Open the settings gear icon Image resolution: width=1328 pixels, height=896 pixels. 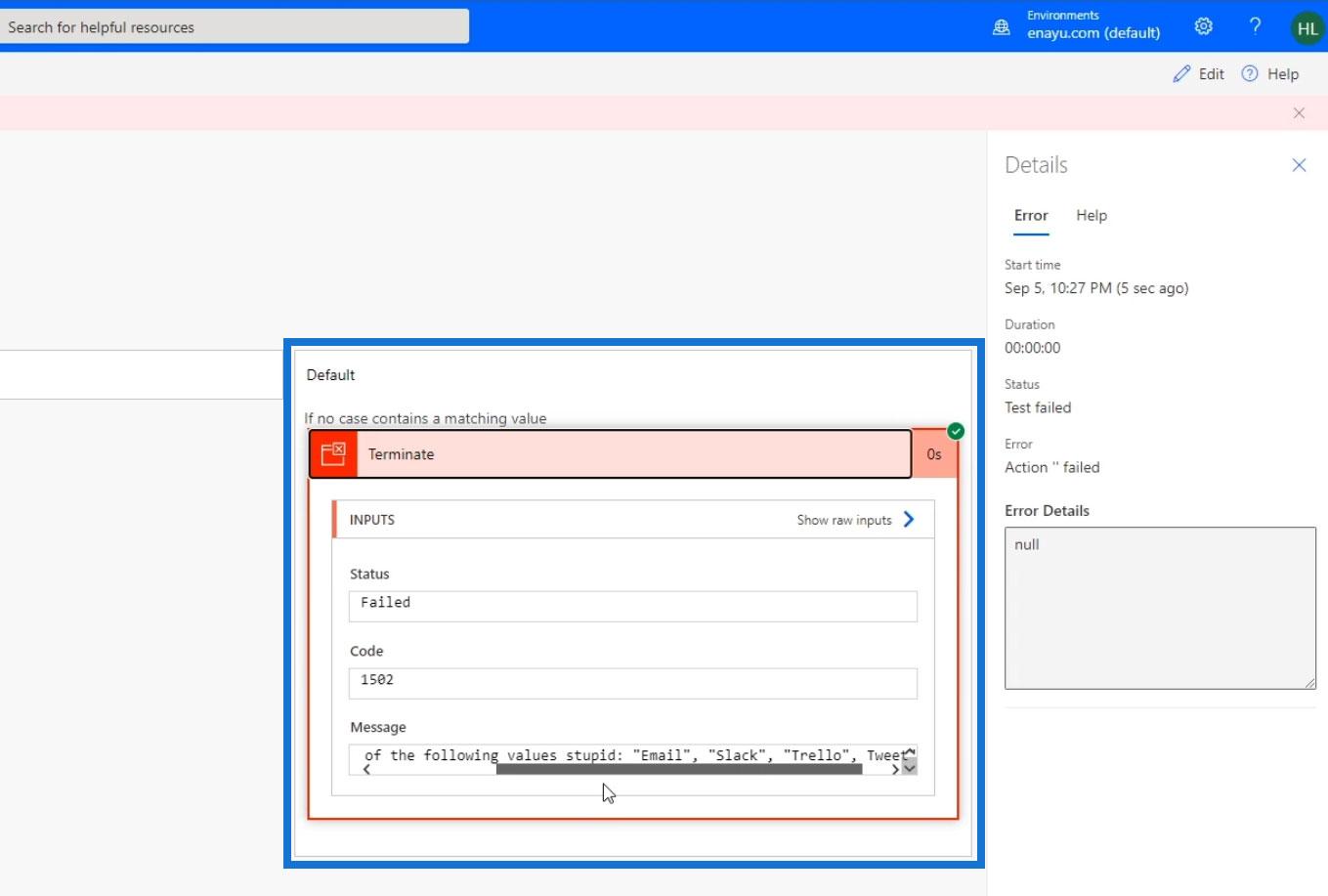[1204, 26]
